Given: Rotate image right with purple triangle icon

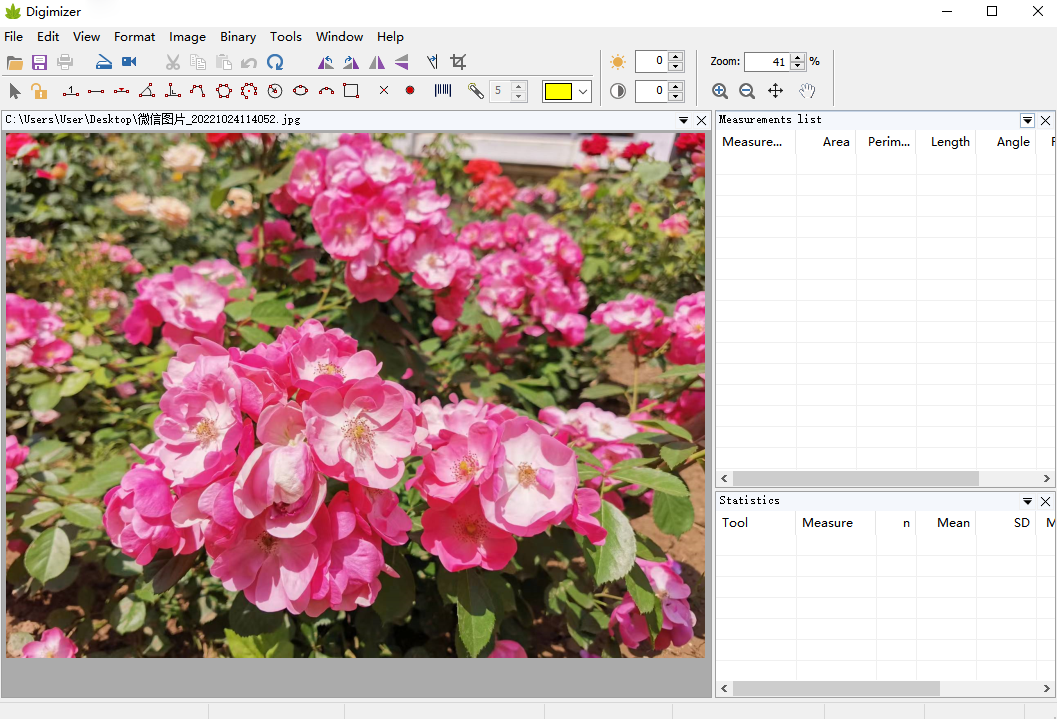Looking at the screenshot, I should 351,63.
